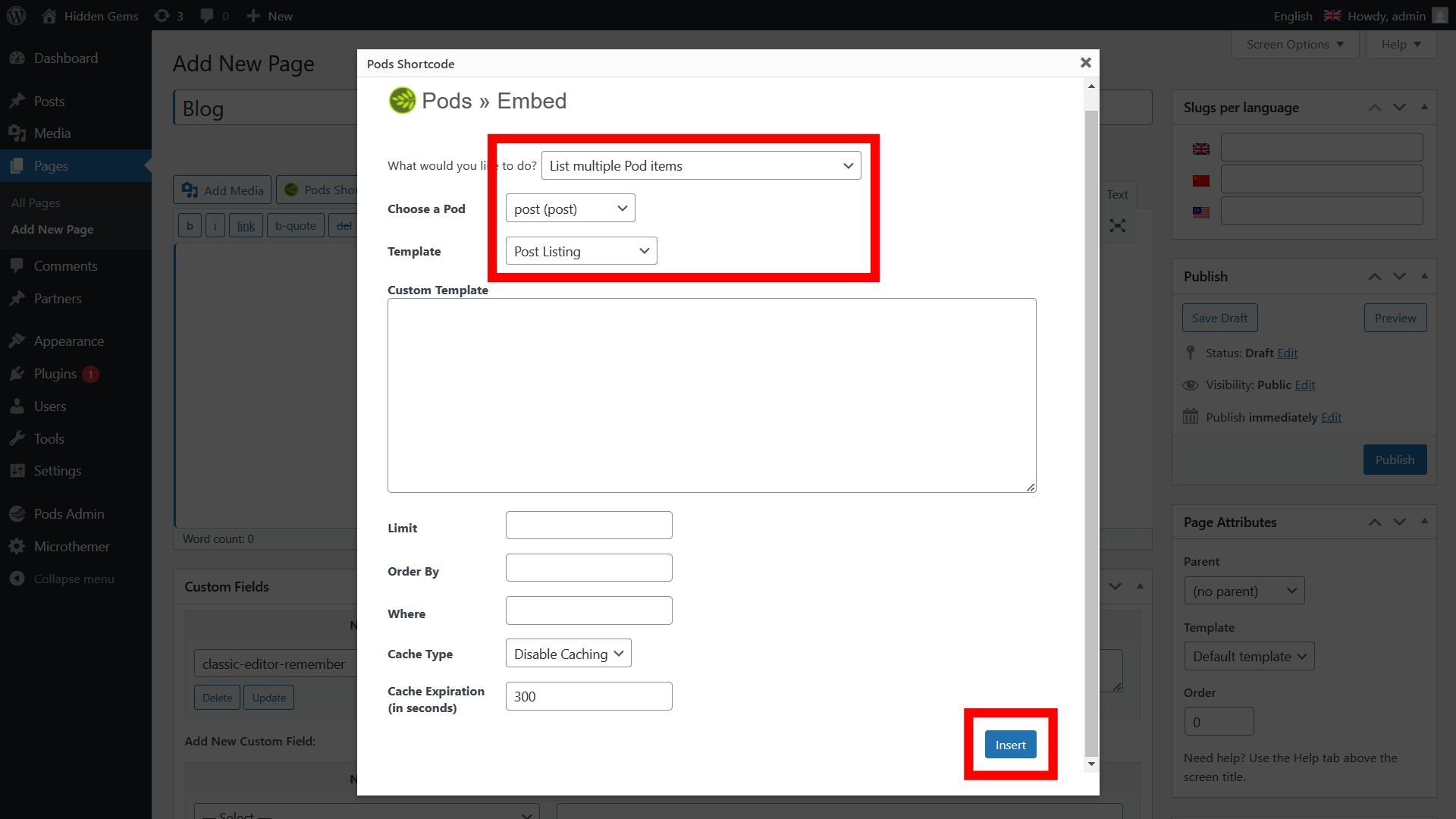The height and width of the screenshot is (819, 1456).
Task: Click the Chinese flag slug field
Action: tap(1322, 180)
